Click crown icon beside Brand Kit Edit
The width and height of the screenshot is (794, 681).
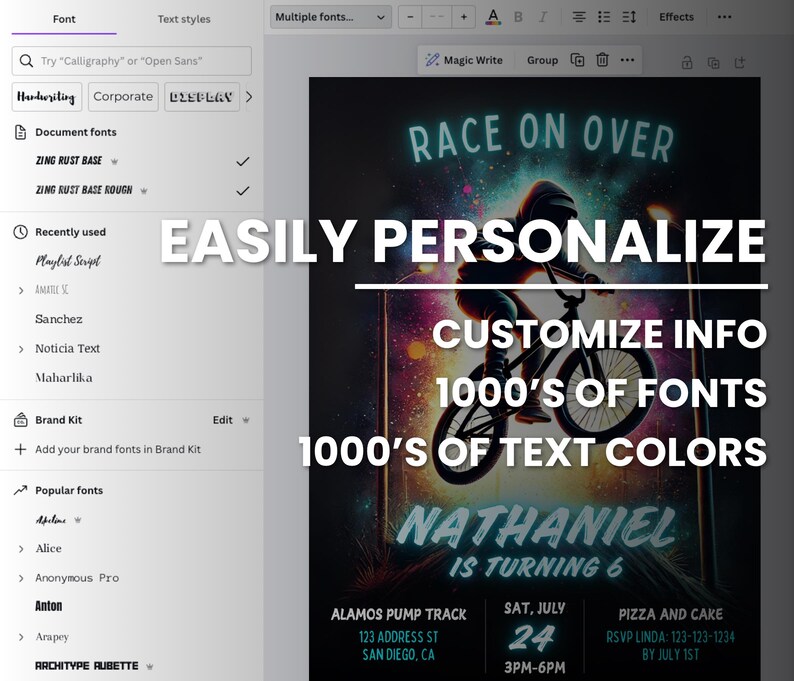[246, 420]
